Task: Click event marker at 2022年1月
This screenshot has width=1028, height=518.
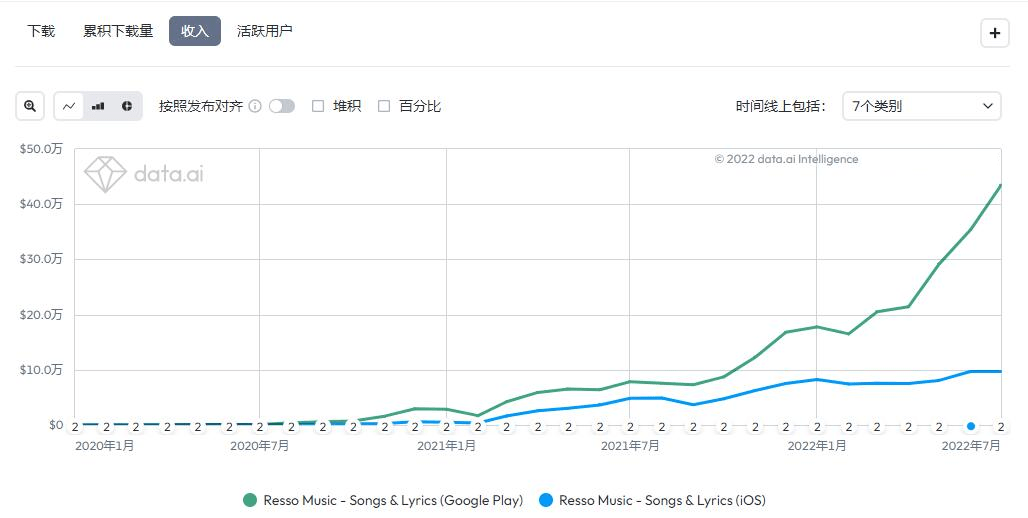Action: pyautogui.click(x=817, y=427)
